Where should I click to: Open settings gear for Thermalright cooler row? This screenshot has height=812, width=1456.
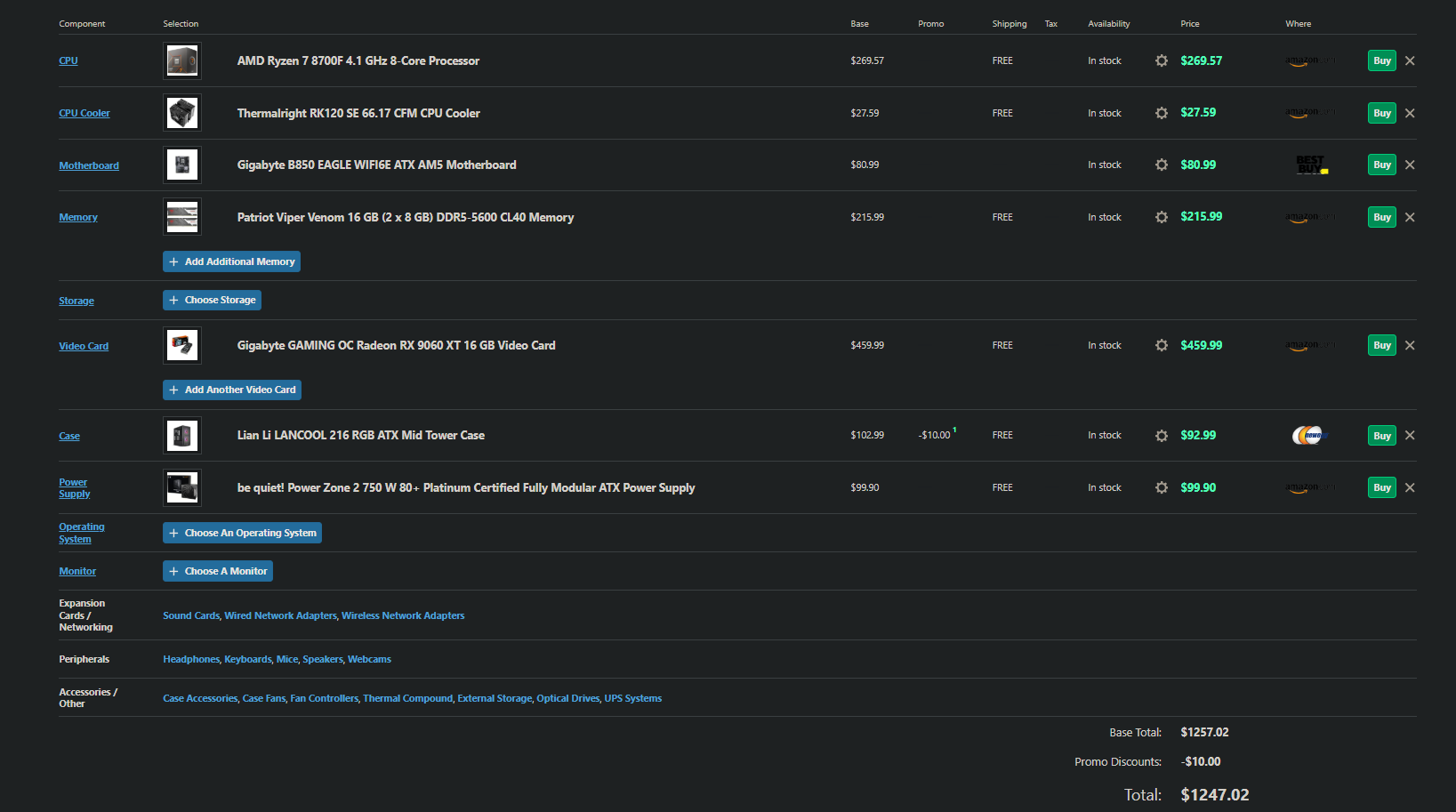coord(1161,113)
